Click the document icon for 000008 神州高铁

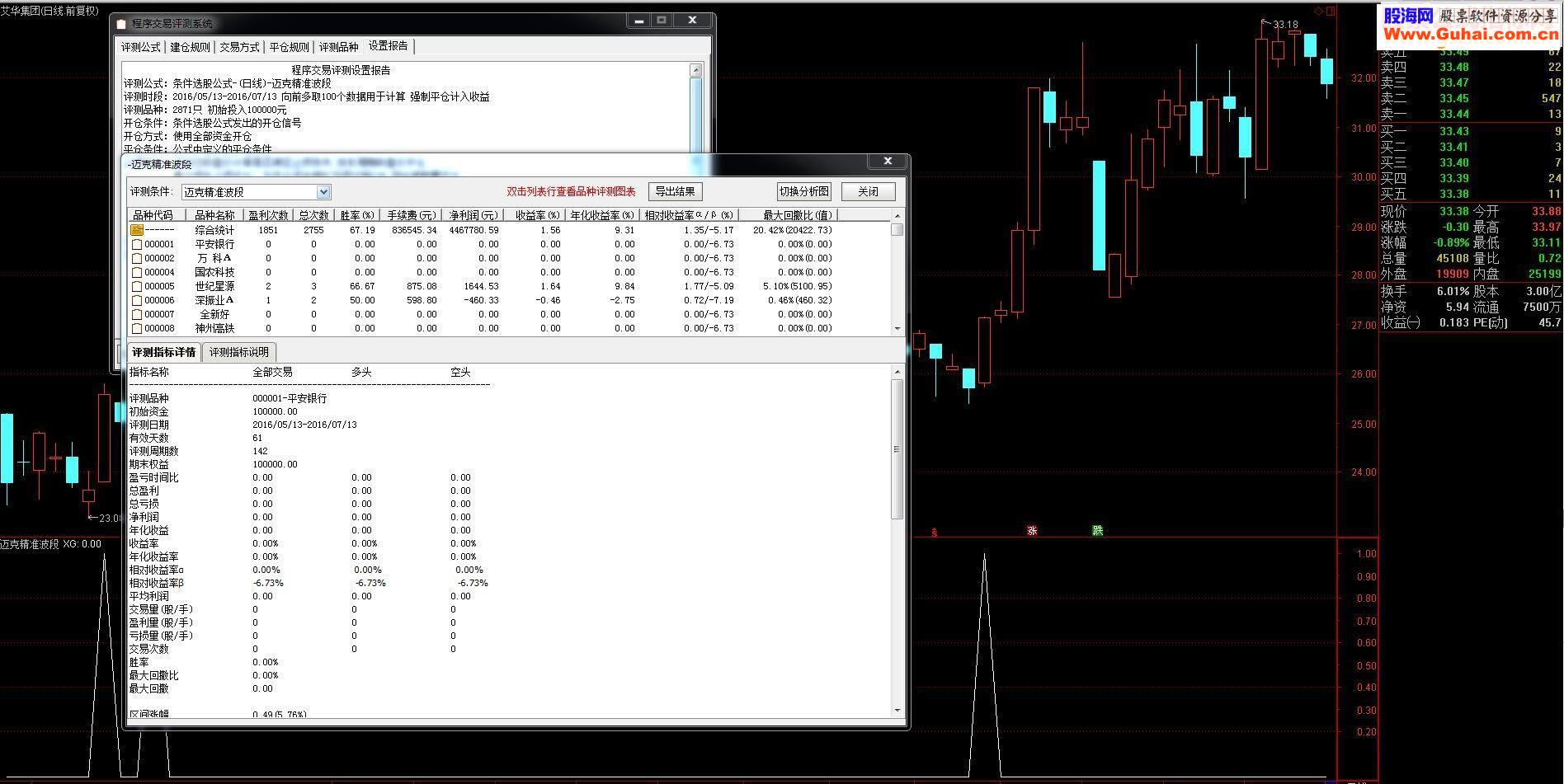point(137,328)
